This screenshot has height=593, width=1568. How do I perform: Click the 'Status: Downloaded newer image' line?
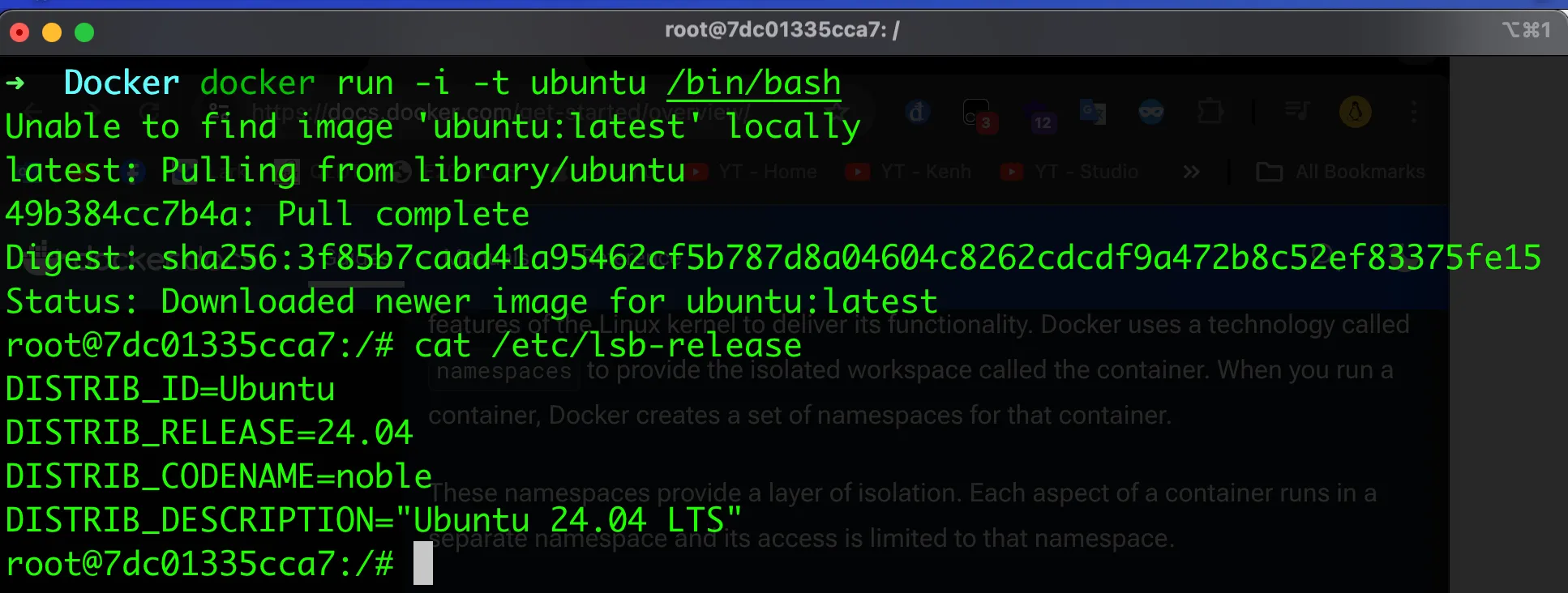472,301
